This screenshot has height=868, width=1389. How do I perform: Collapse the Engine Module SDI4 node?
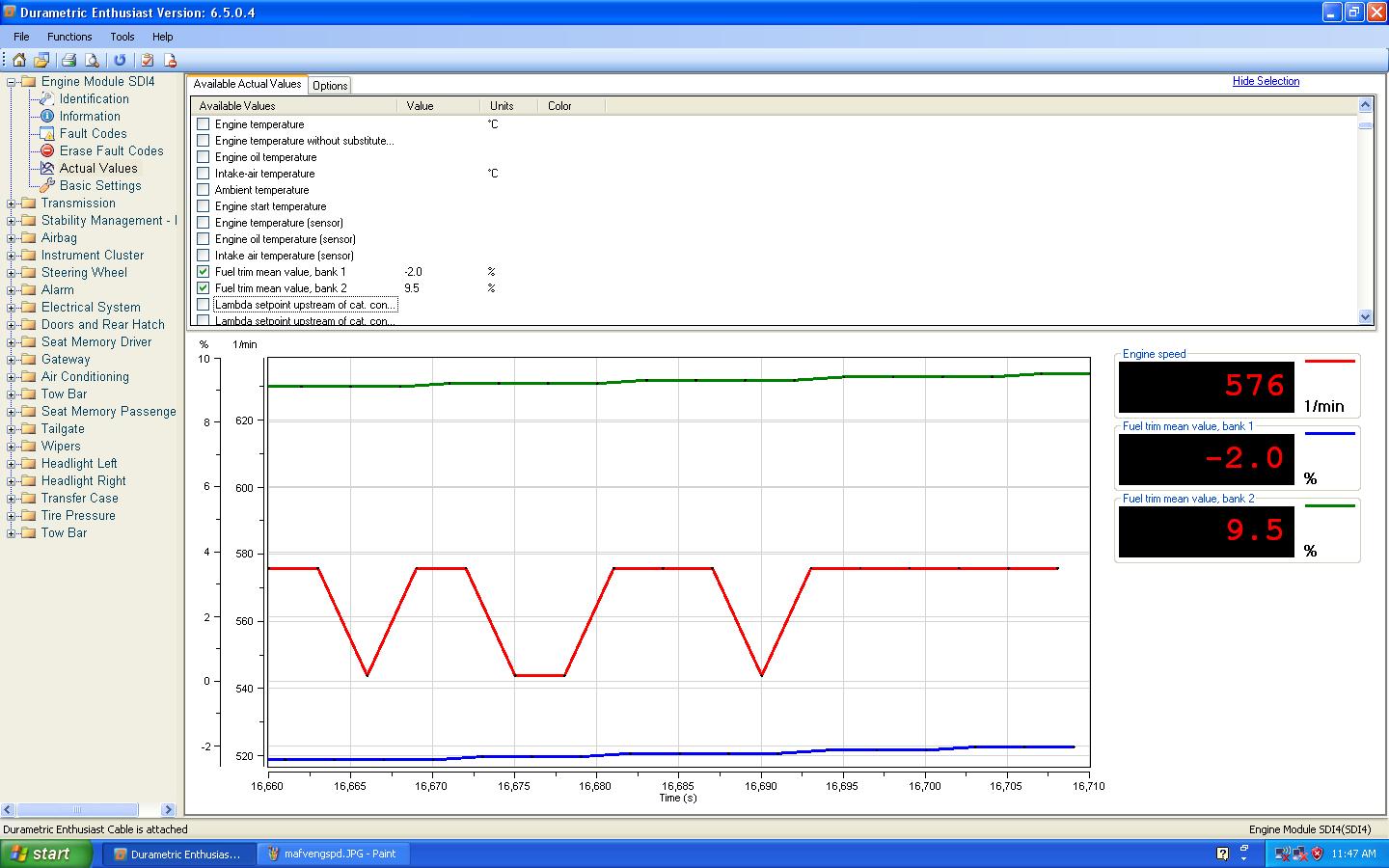click(x=11, y=82)
